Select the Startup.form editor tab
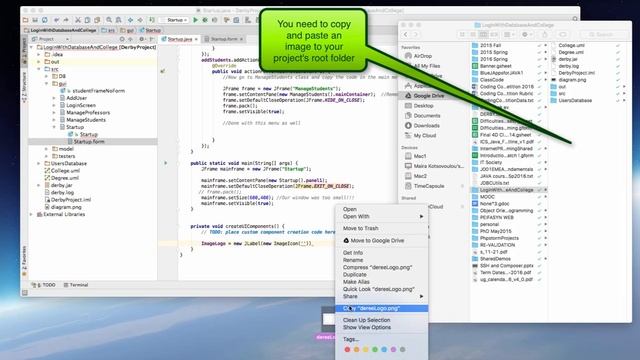 pyautogui.click(x=224, y=39)
